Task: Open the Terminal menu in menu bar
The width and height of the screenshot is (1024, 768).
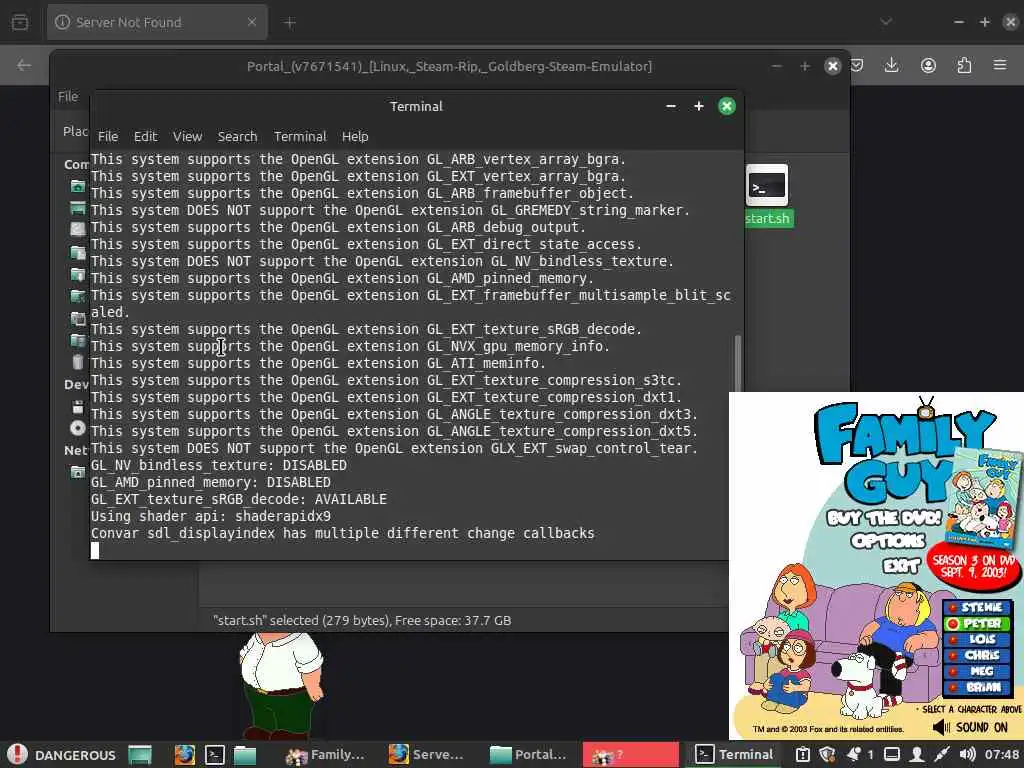Action: [300, 136]
